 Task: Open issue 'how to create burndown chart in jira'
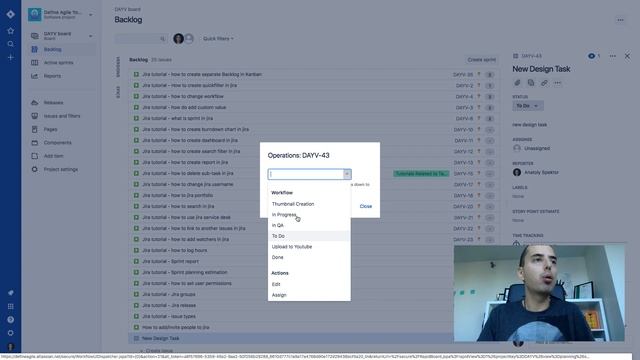(196, 129)
